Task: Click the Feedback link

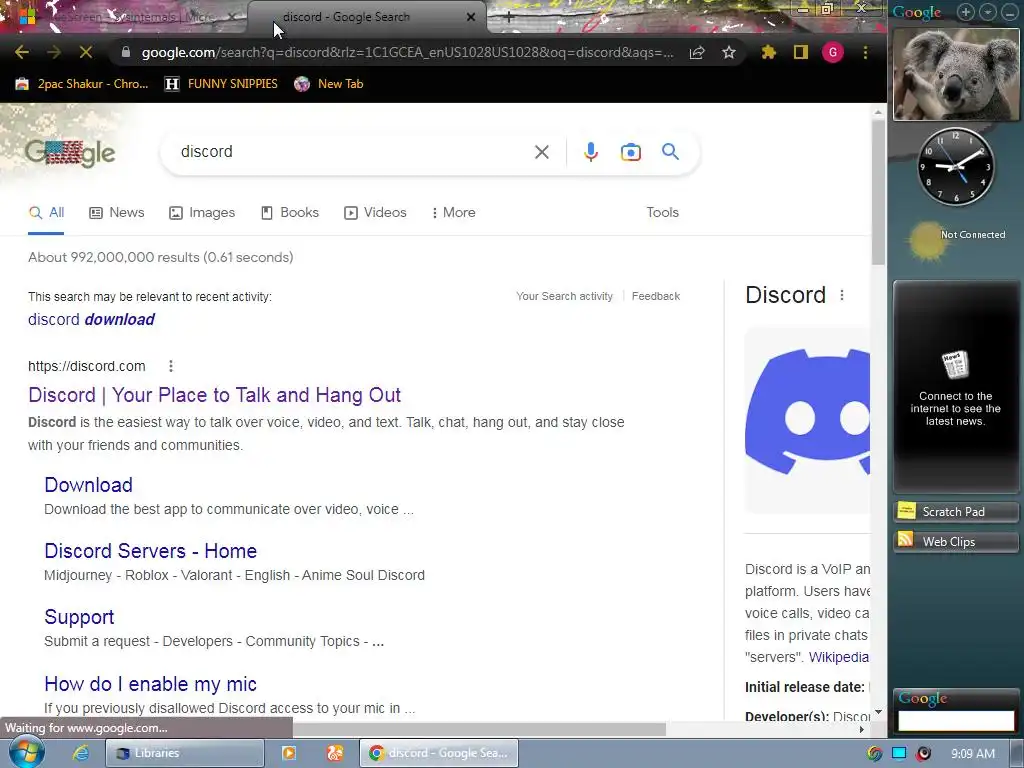Action: point(656,296)
